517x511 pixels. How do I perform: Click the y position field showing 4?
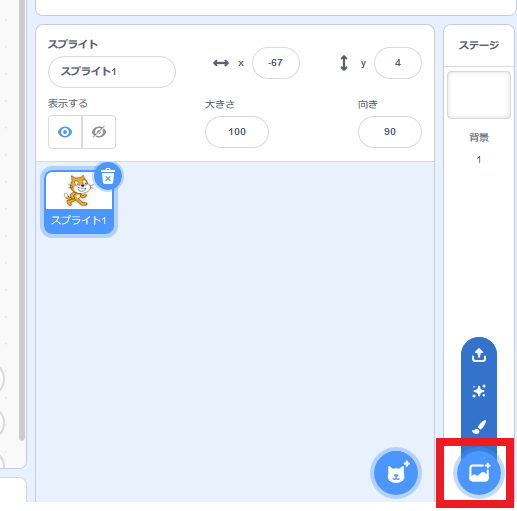[398, 63]
